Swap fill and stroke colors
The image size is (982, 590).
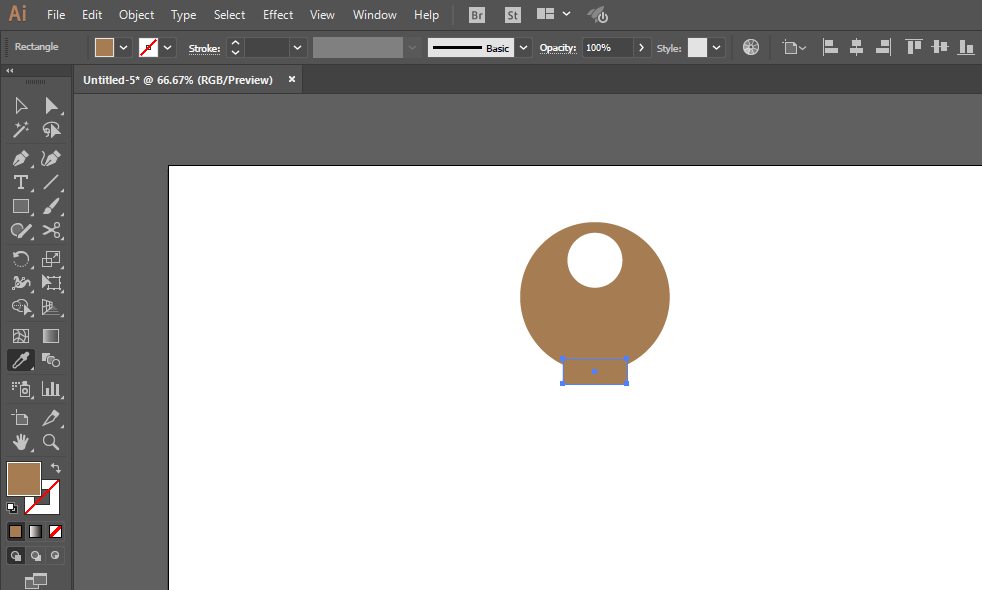pyautogui.click(x=56, y=468)
